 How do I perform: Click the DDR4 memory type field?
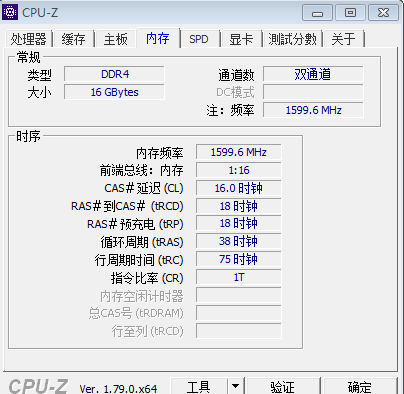point(114,74)
